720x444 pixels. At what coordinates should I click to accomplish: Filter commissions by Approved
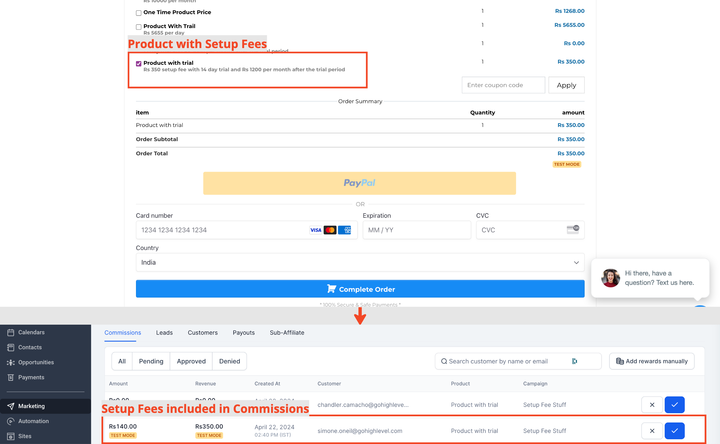coord(191,361)
